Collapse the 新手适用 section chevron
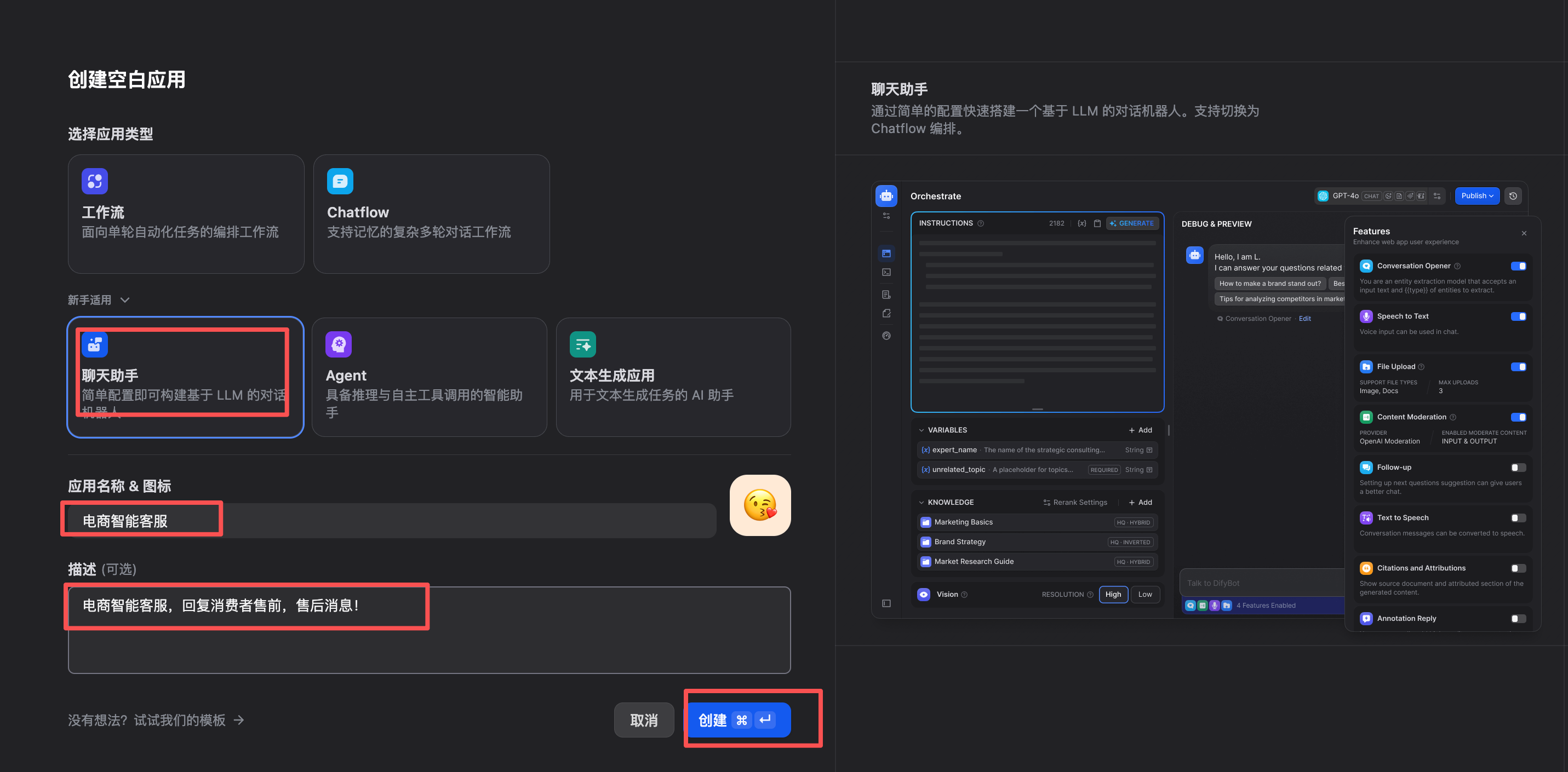The height and width of the screenshot is (772, 1568). point(125,300)
